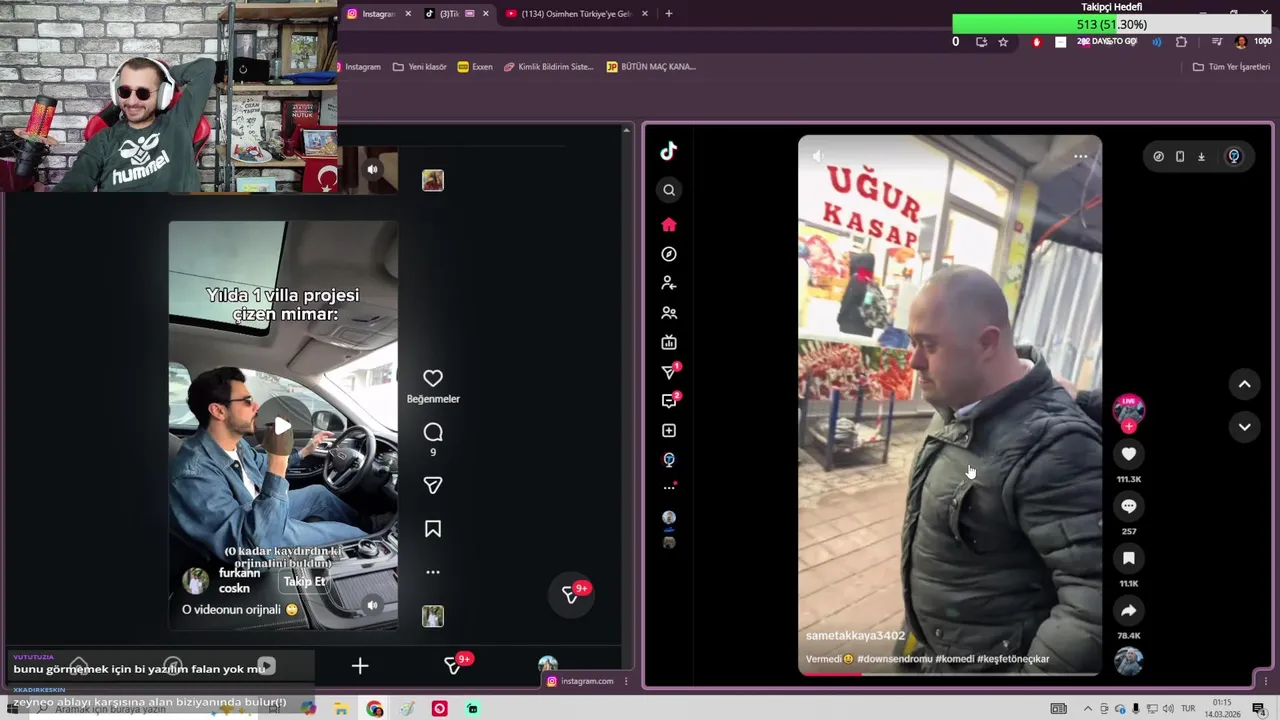Open browser media control icon
The width and height of the screenshot is (1280, 720).
[x=1217, y=42]
